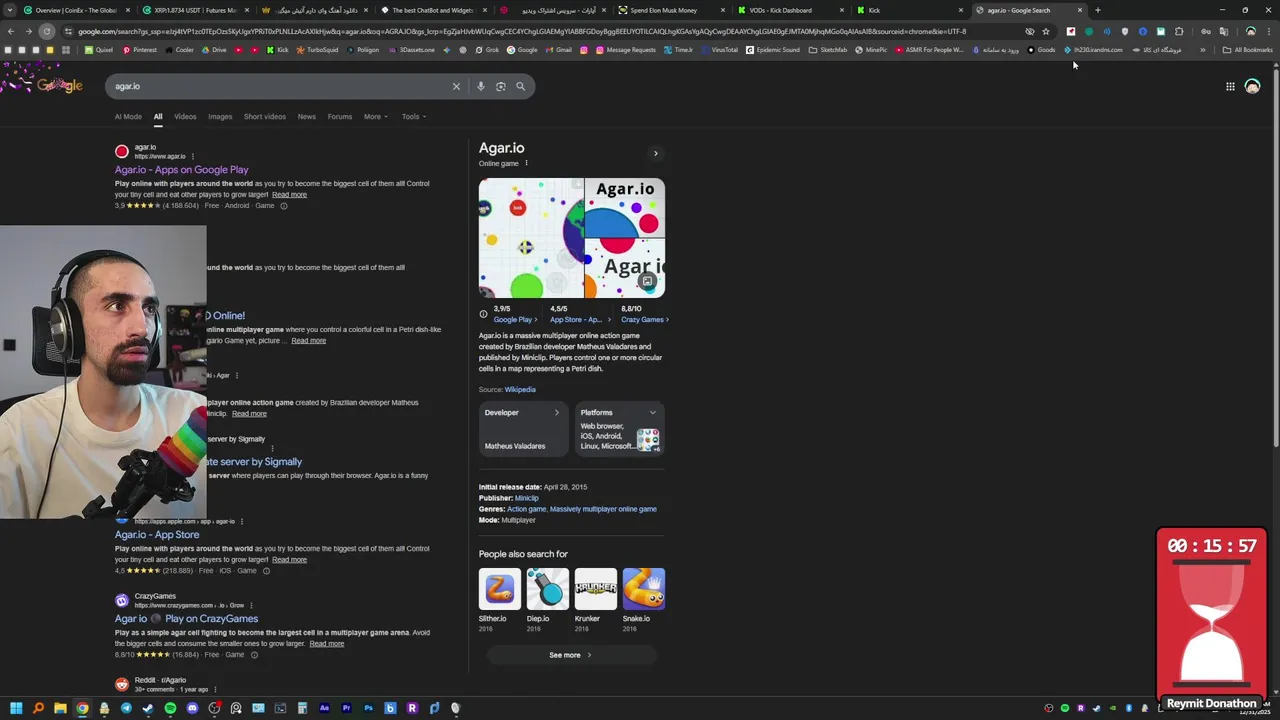Click the page vertical scrollbar
The image size is (1280, 720).
(x=1275, y=260)
